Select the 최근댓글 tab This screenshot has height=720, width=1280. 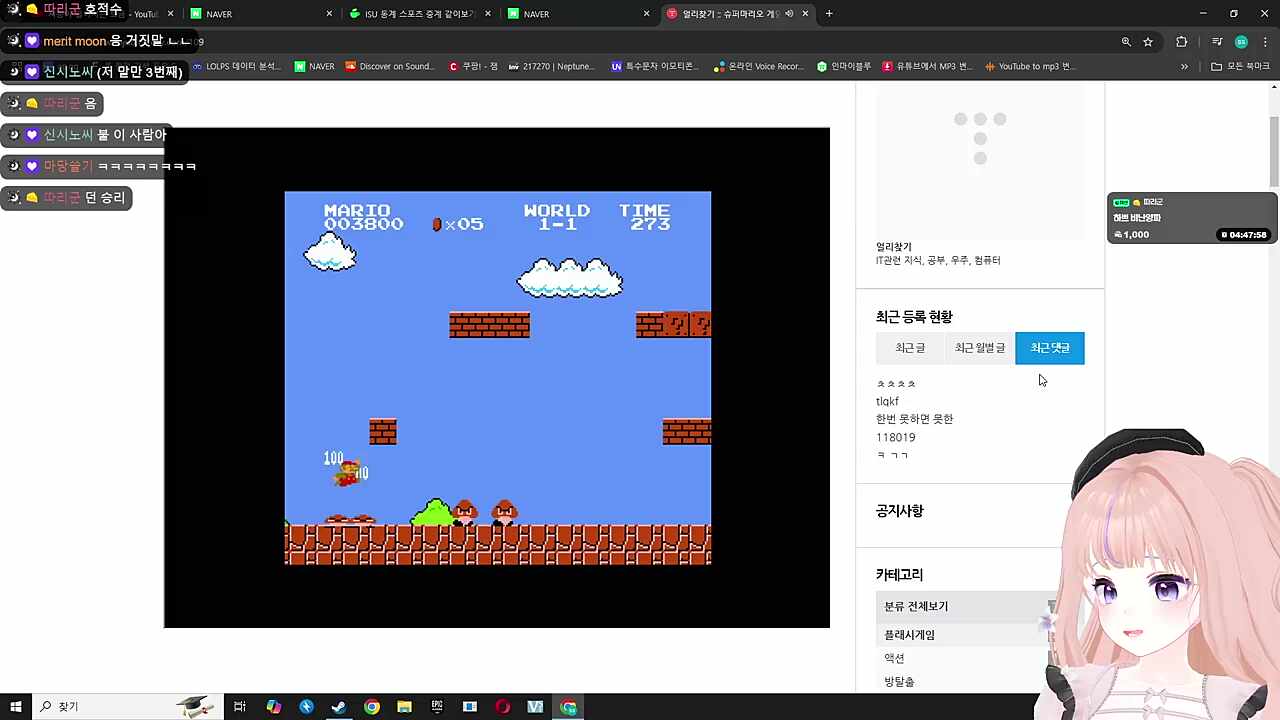tap(1050, 348)
